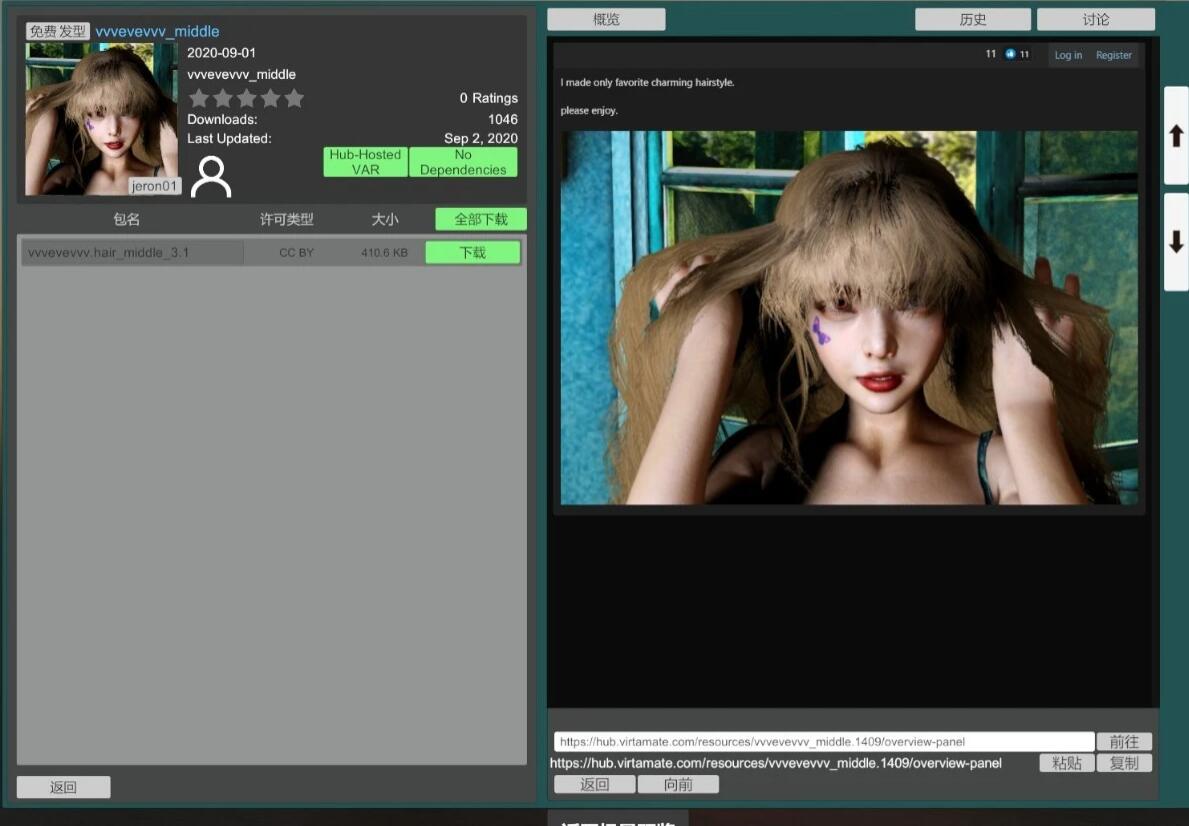This screenshot has height=826, width=1189.
Task: Select the 概览 tab
Action: [x=606, y=18]
